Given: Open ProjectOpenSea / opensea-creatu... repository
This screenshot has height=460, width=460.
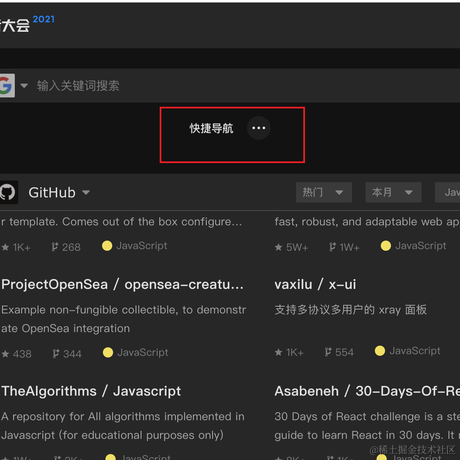Looking at the screenshot, I should [122, 285].
